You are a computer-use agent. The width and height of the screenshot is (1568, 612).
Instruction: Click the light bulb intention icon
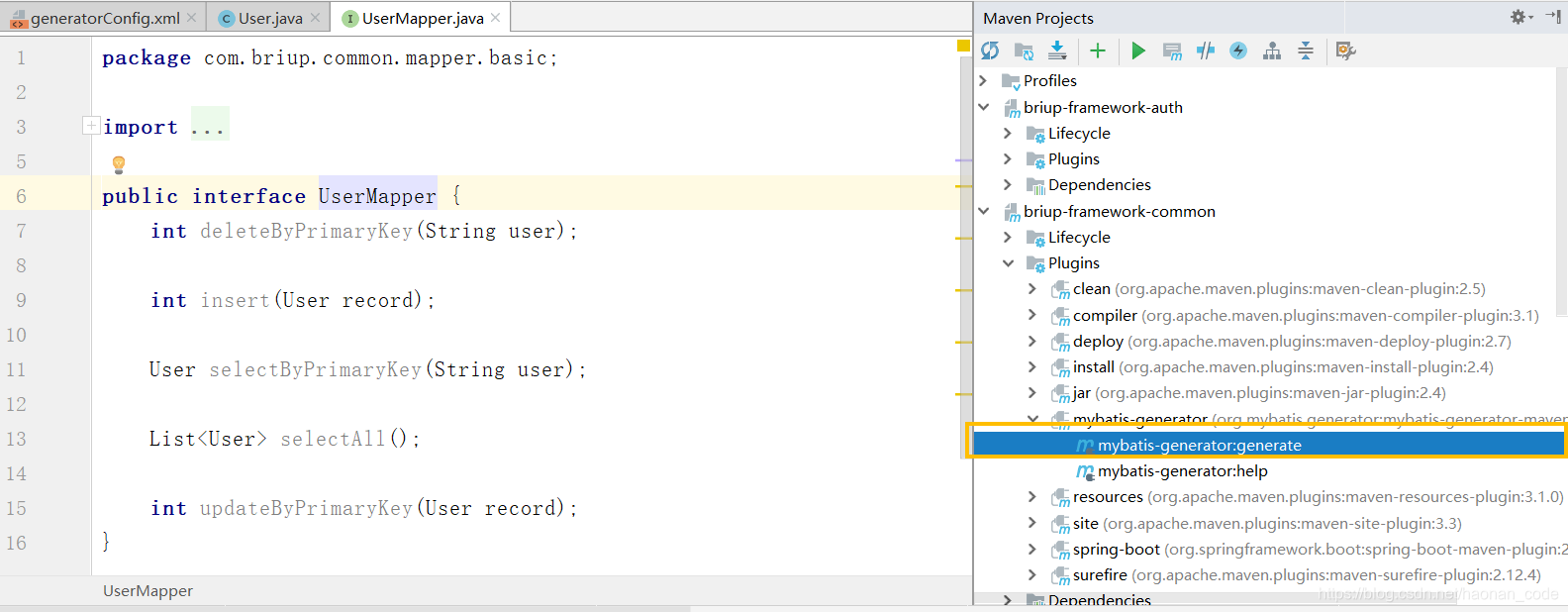coord(119,164)
